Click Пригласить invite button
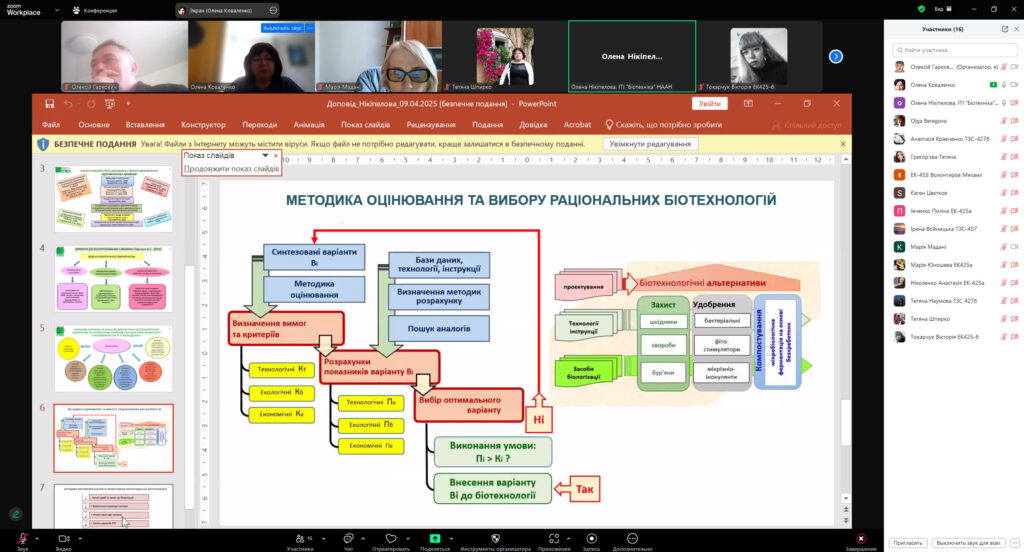This screenshot has height=552, width=1024. click(x=908, y=543)
